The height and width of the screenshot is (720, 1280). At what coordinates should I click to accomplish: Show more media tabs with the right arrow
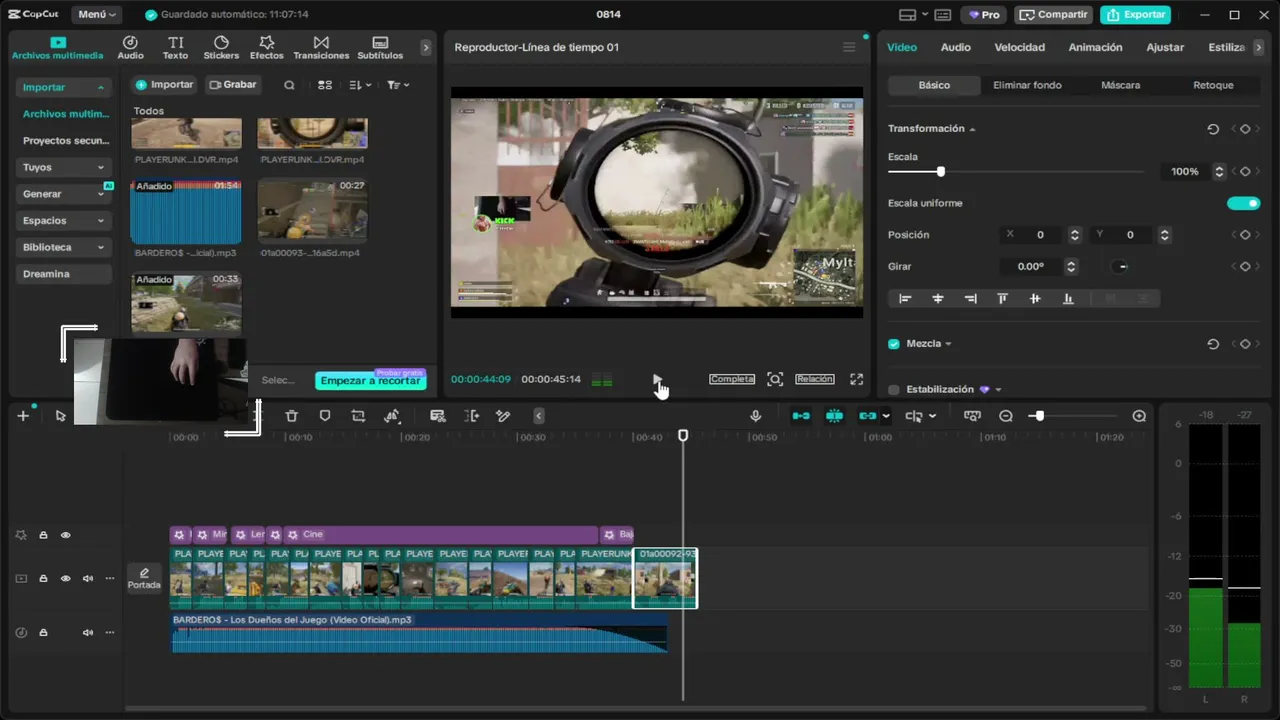[x=426, y=47]
